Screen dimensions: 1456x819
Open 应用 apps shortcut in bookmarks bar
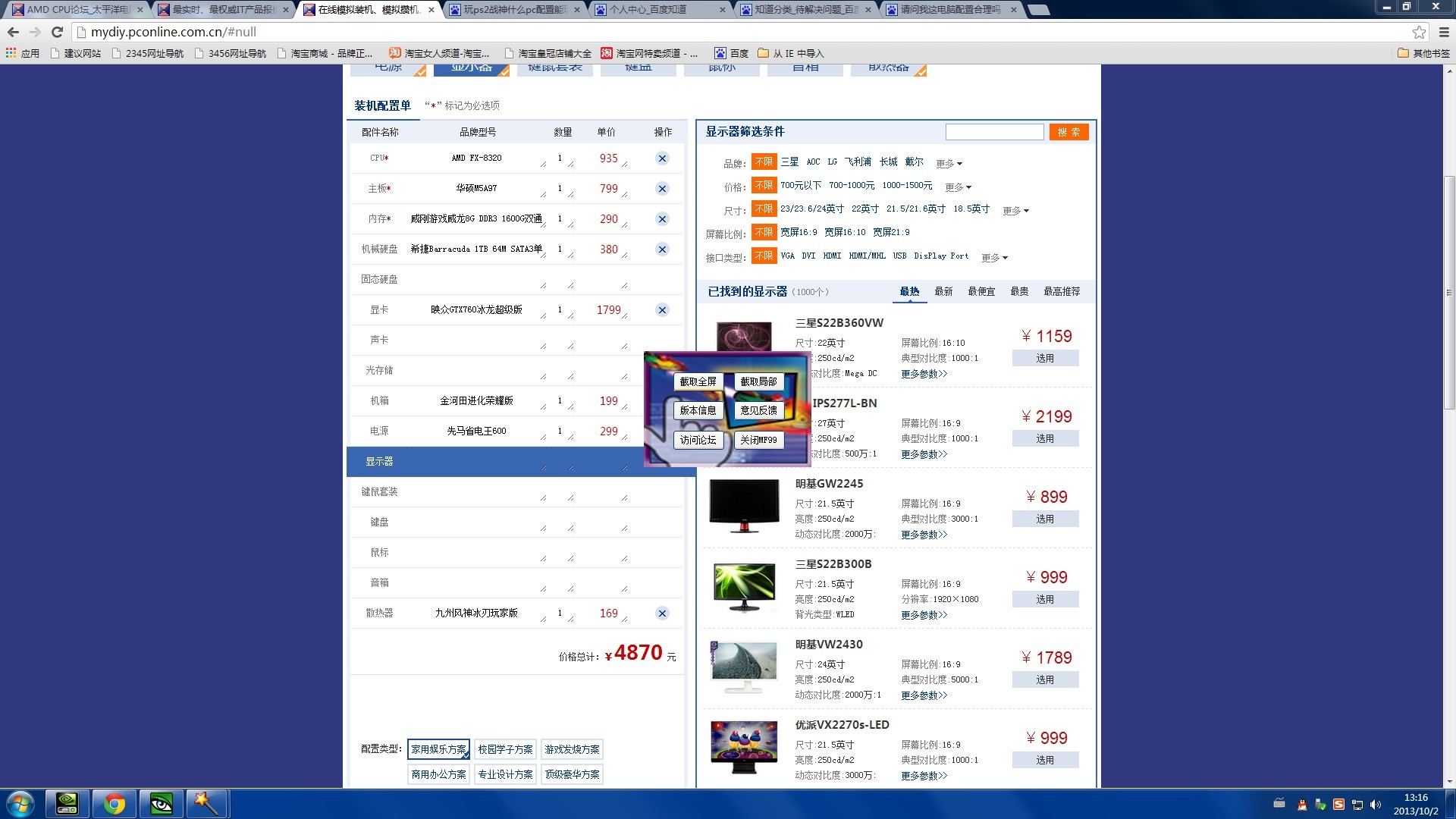(23, 53)
